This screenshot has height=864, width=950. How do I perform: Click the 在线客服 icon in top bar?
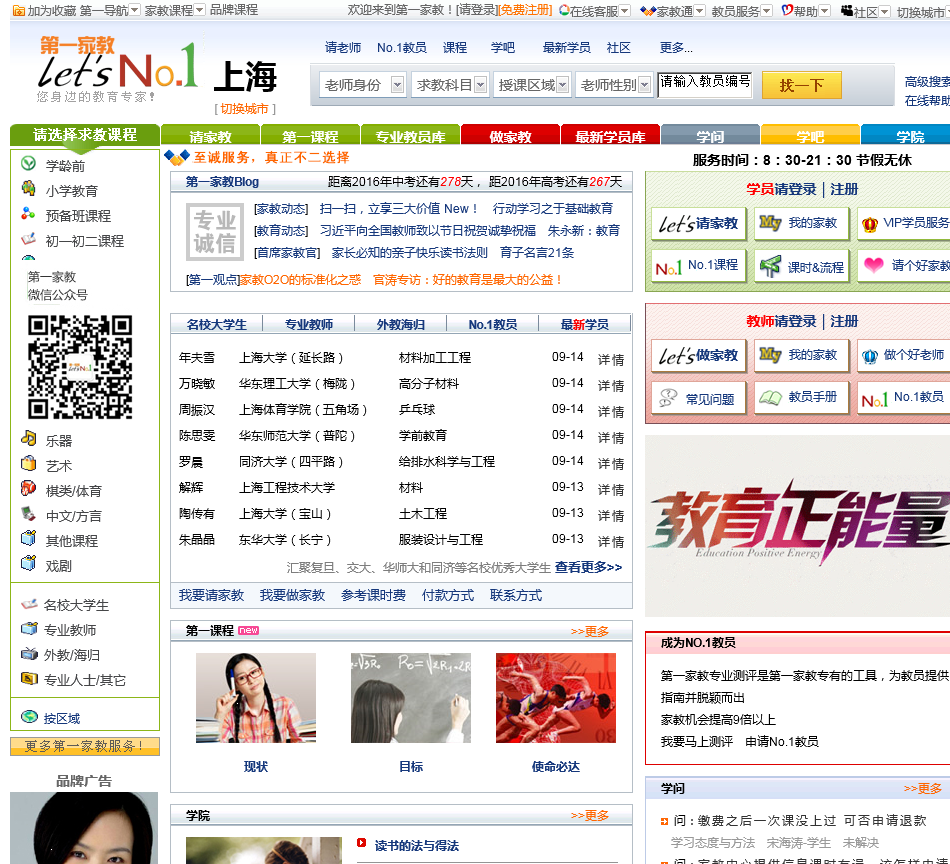coord(564,10)
